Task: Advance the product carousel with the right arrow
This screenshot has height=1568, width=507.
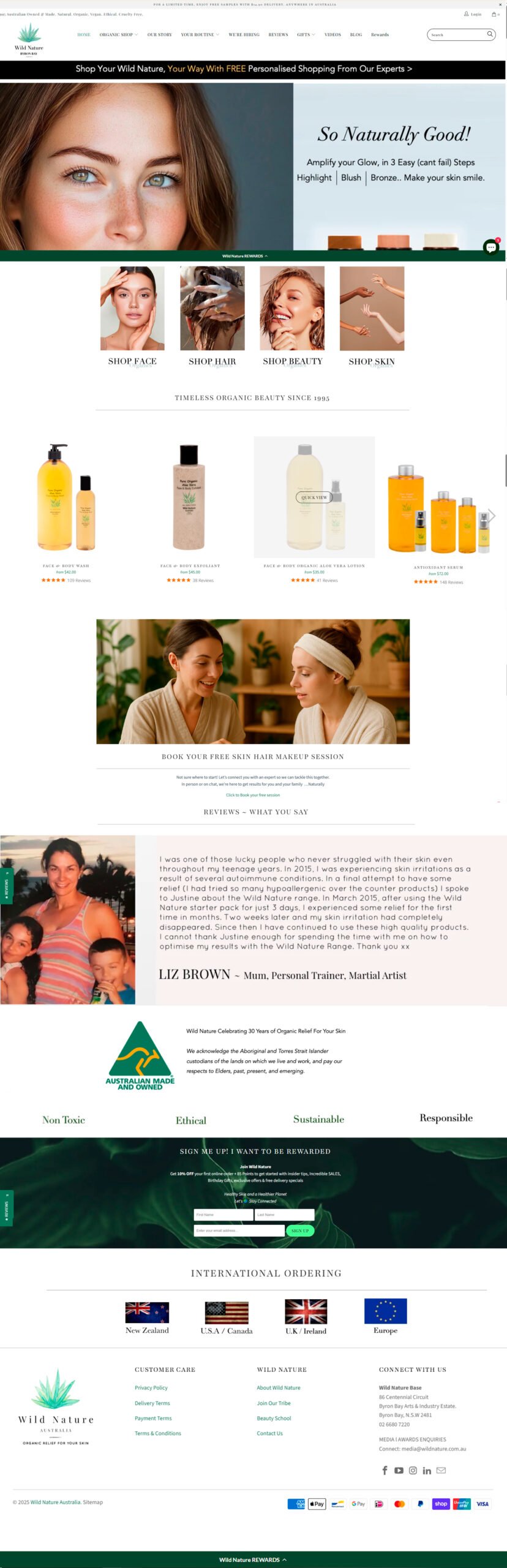Action: pos(491,516)
